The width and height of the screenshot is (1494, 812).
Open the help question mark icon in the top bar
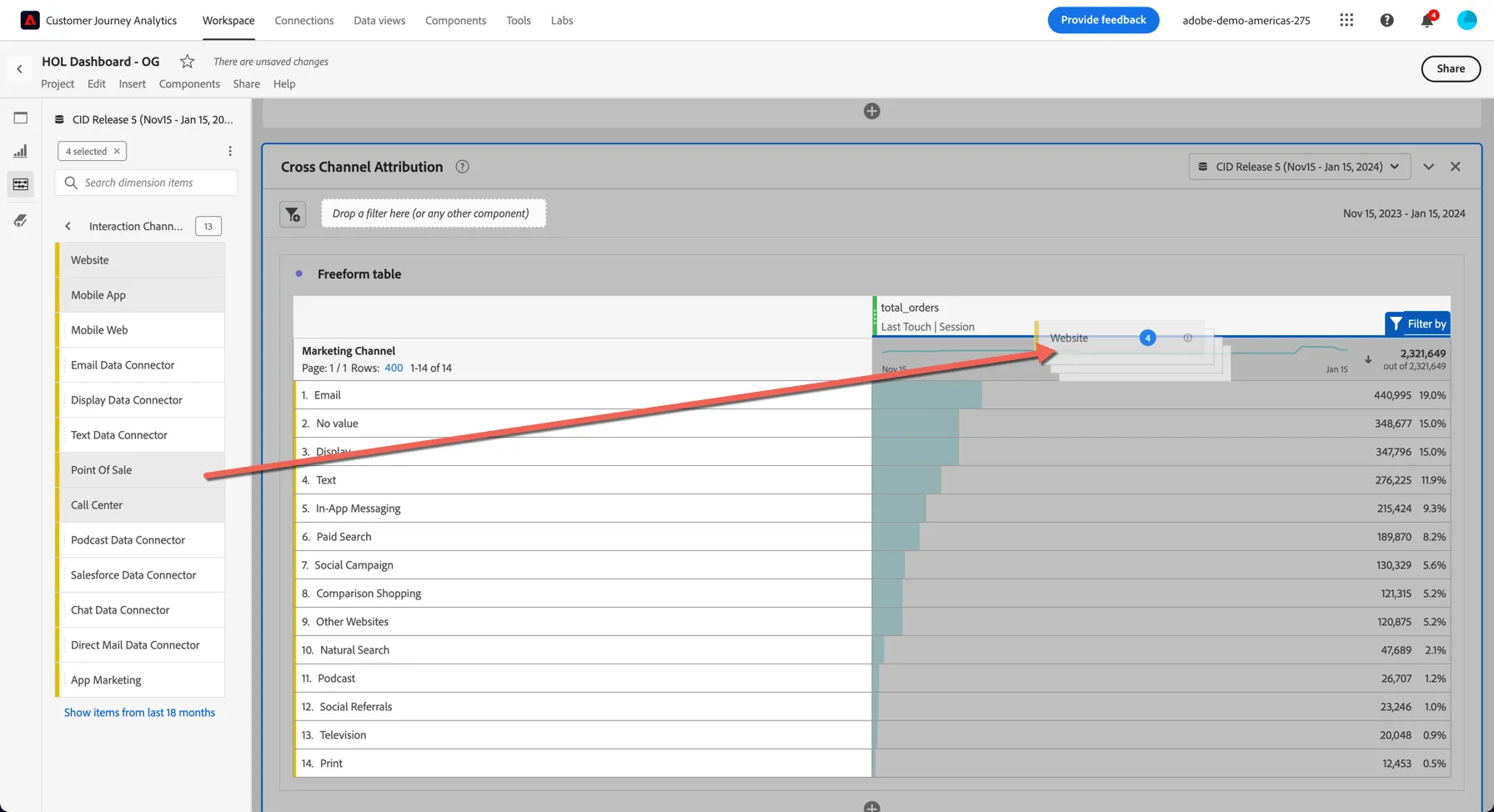tap(1387, 20)
